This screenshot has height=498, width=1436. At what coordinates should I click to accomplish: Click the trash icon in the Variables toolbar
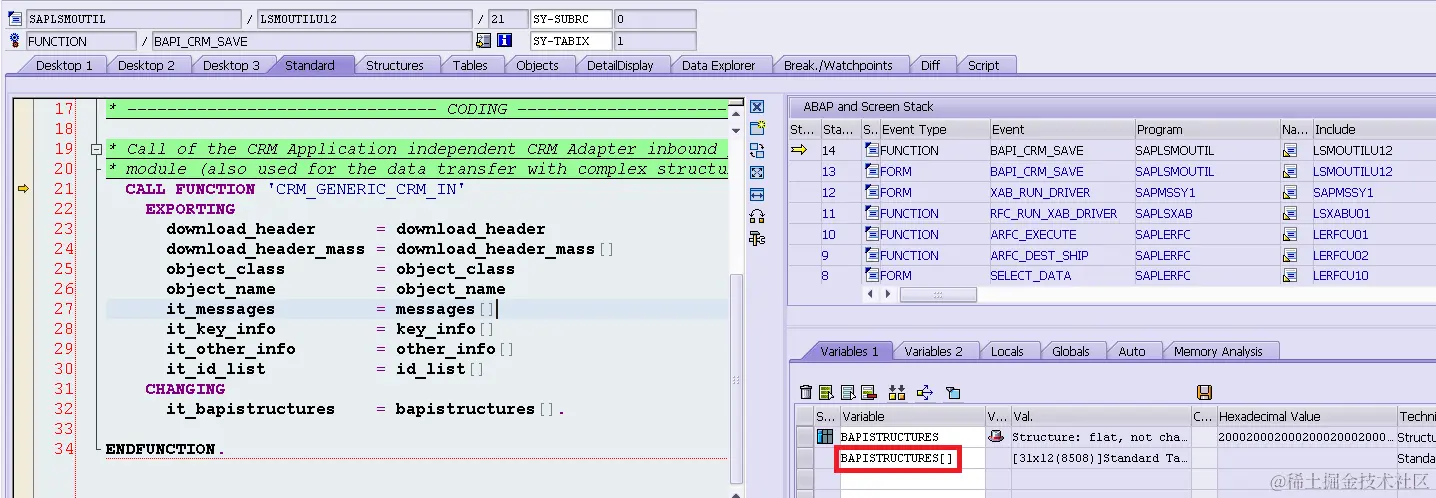[x=806, y=393]
